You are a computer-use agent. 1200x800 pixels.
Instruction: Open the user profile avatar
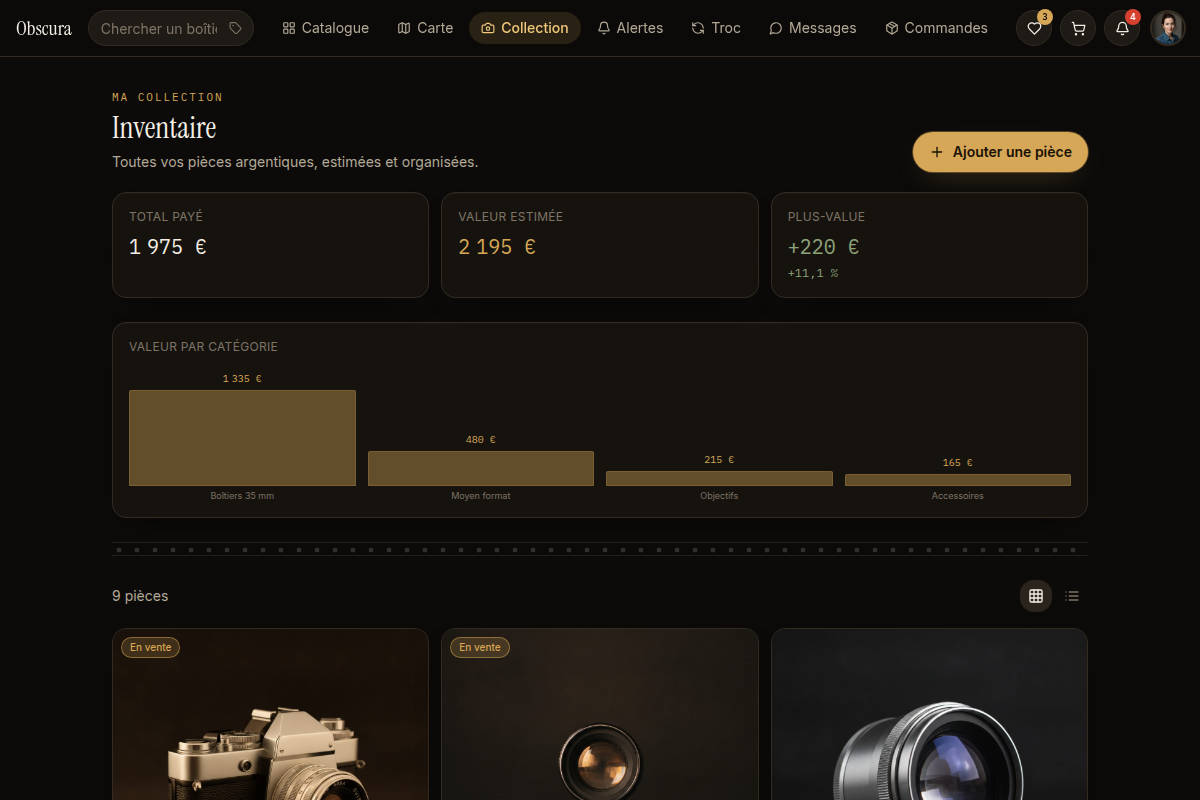tap(1167, 28)
